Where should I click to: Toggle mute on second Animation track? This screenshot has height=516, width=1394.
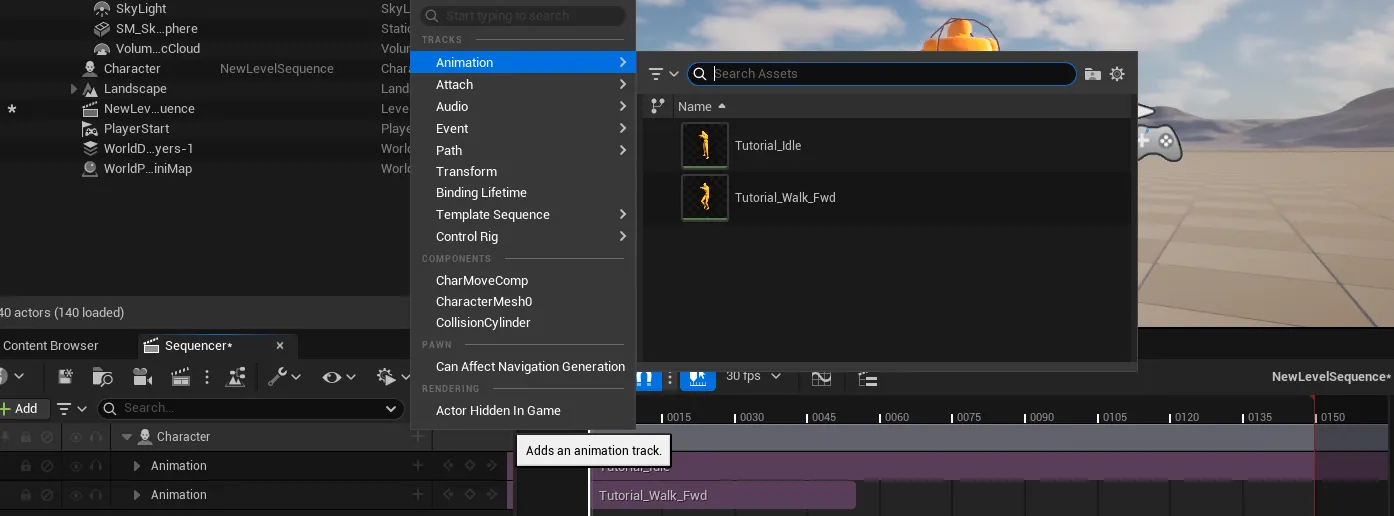point(46,495)
